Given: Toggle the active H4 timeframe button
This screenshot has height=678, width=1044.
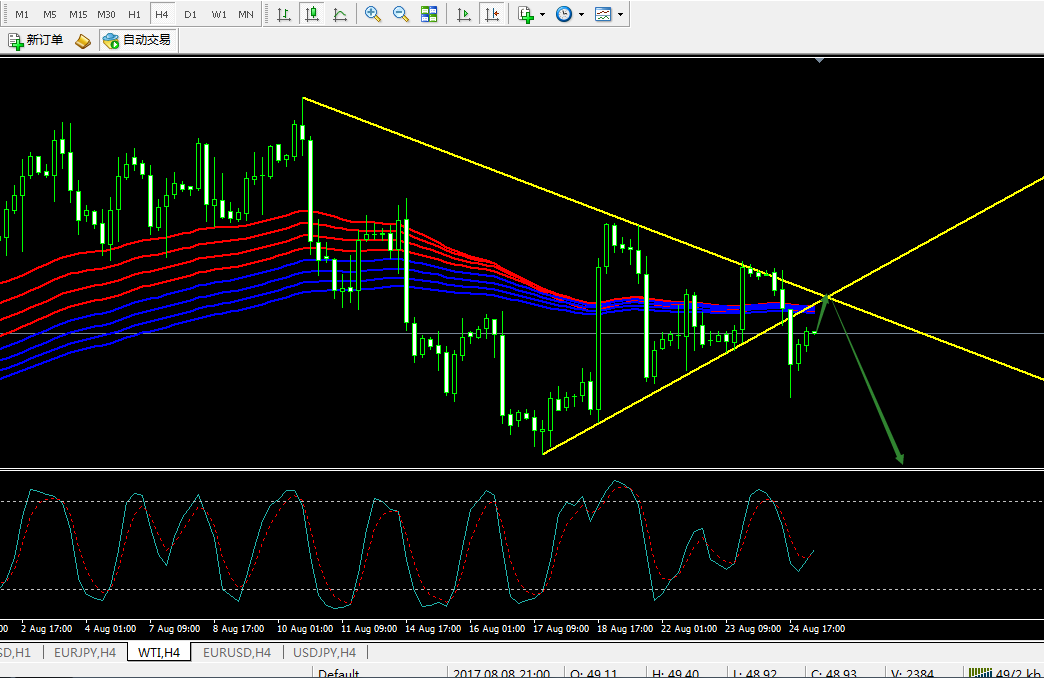Looking at the screenshot, I should point(162,14).
